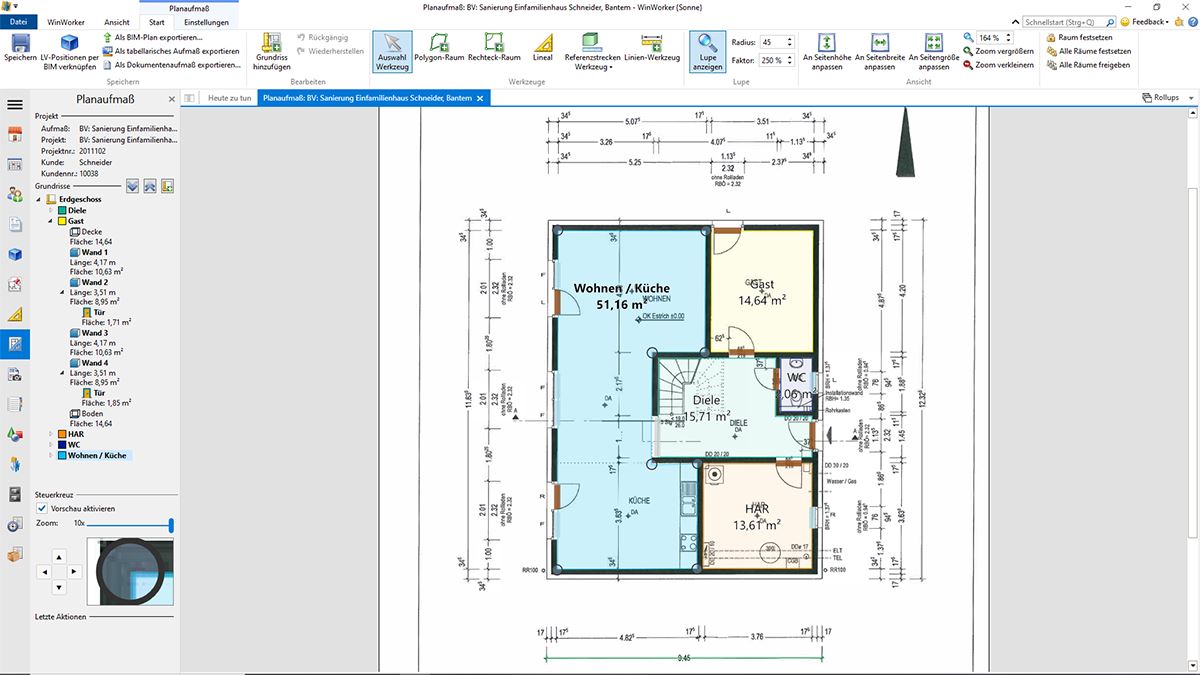Screen dimensions: 1200x675
Task: Expand the HAR tree node
Action: [50, 434]
